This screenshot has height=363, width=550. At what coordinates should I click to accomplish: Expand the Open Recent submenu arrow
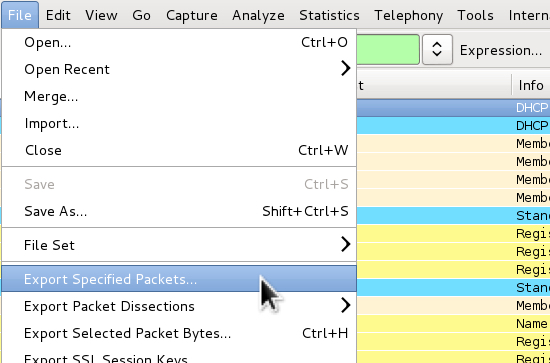point(346,69)
